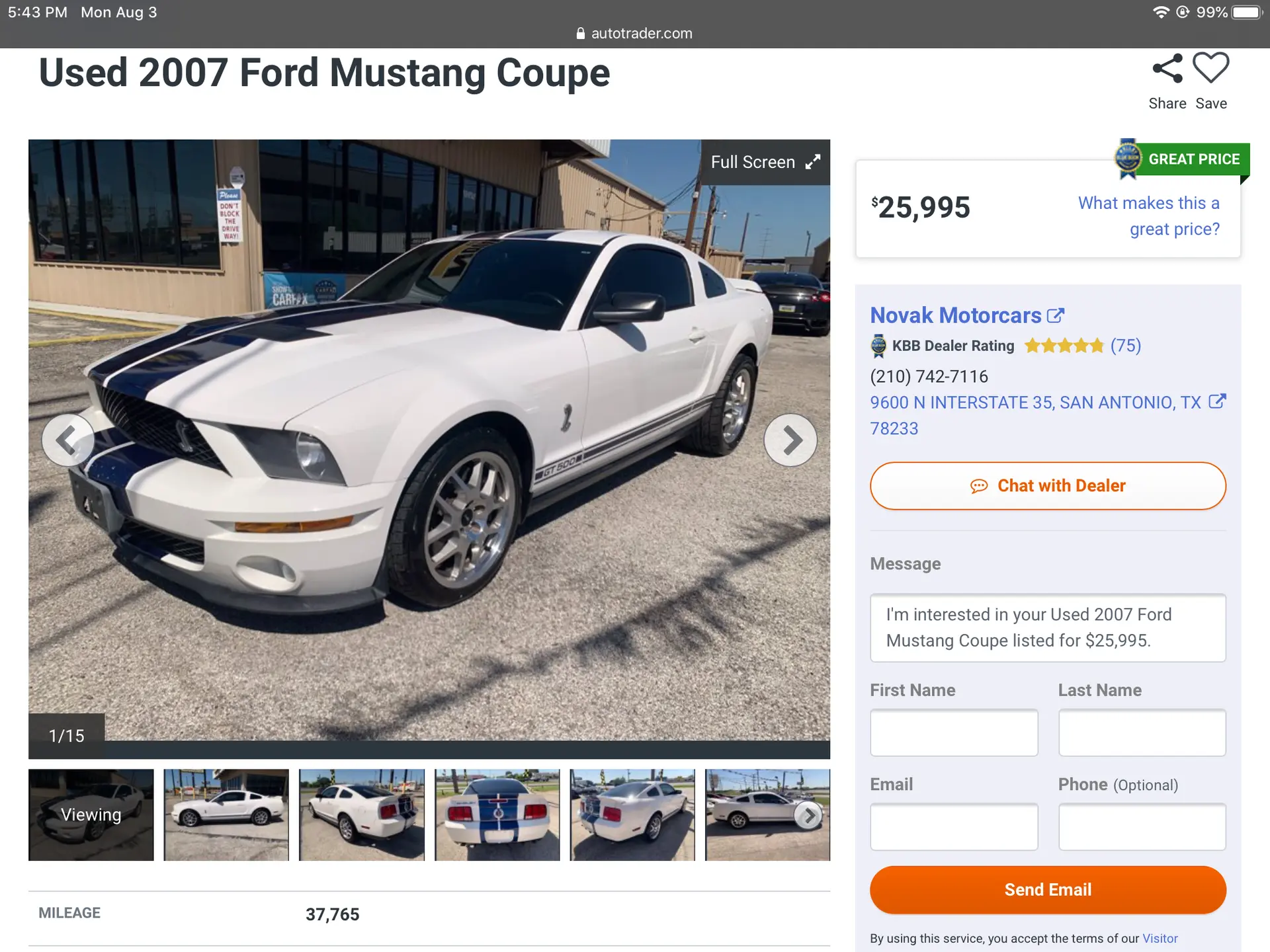
Task: Go to previous photo with left arrow
Action: (x=67, y=440)
